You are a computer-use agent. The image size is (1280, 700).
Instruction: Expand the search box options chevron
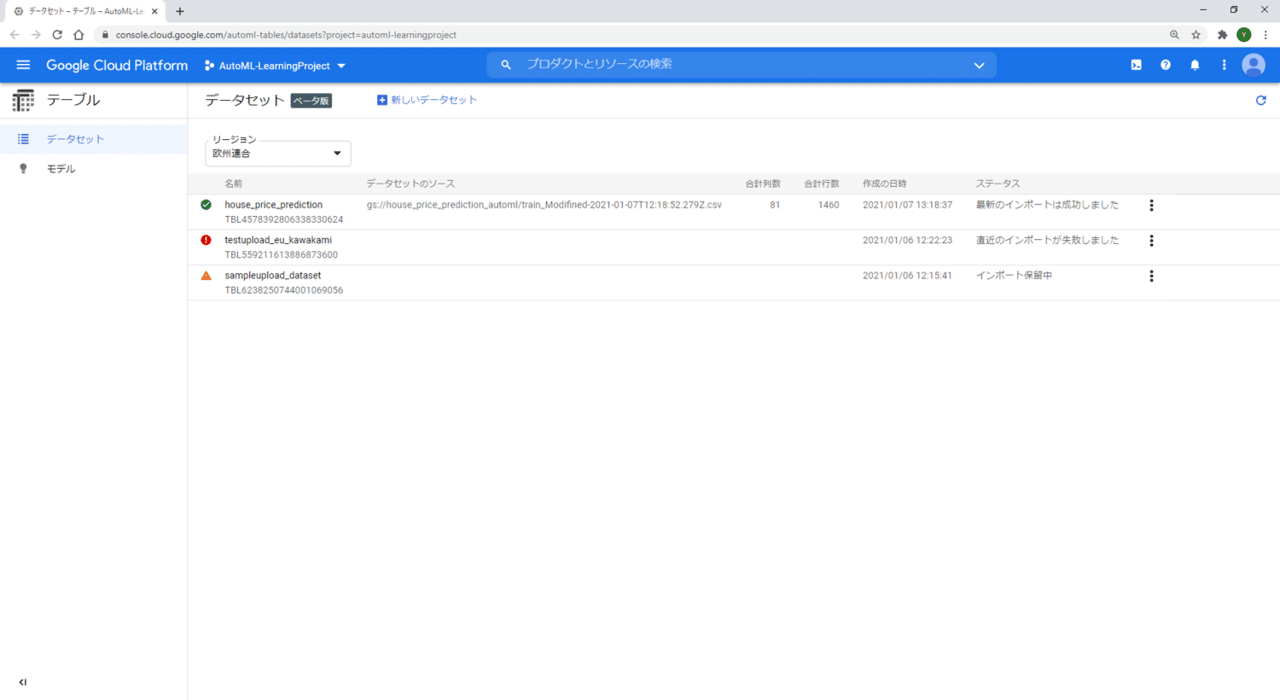pos(979,64)
